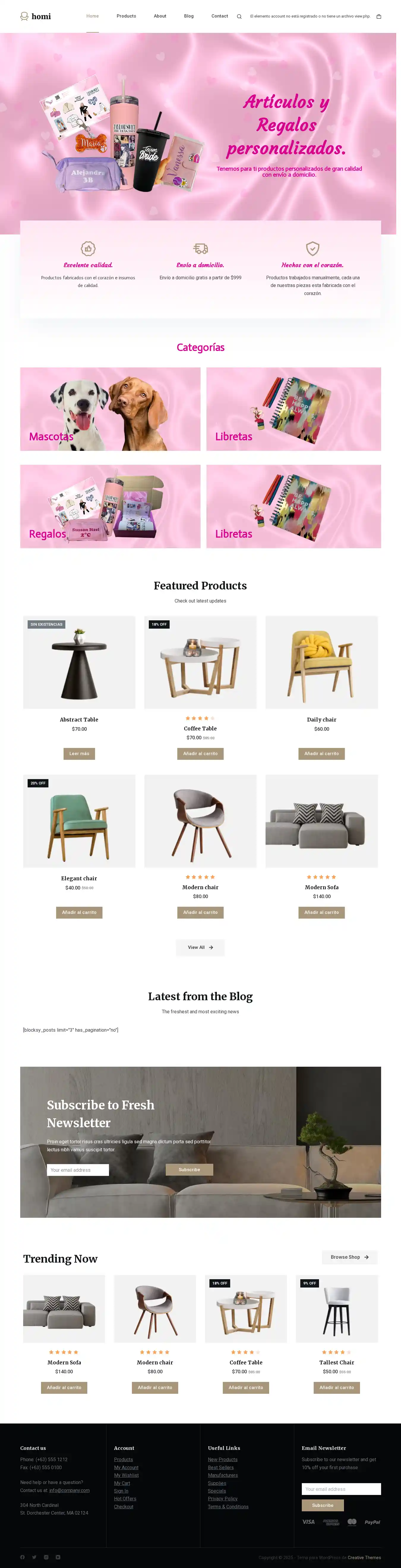Click Leer más for Abstract Table

79,754
